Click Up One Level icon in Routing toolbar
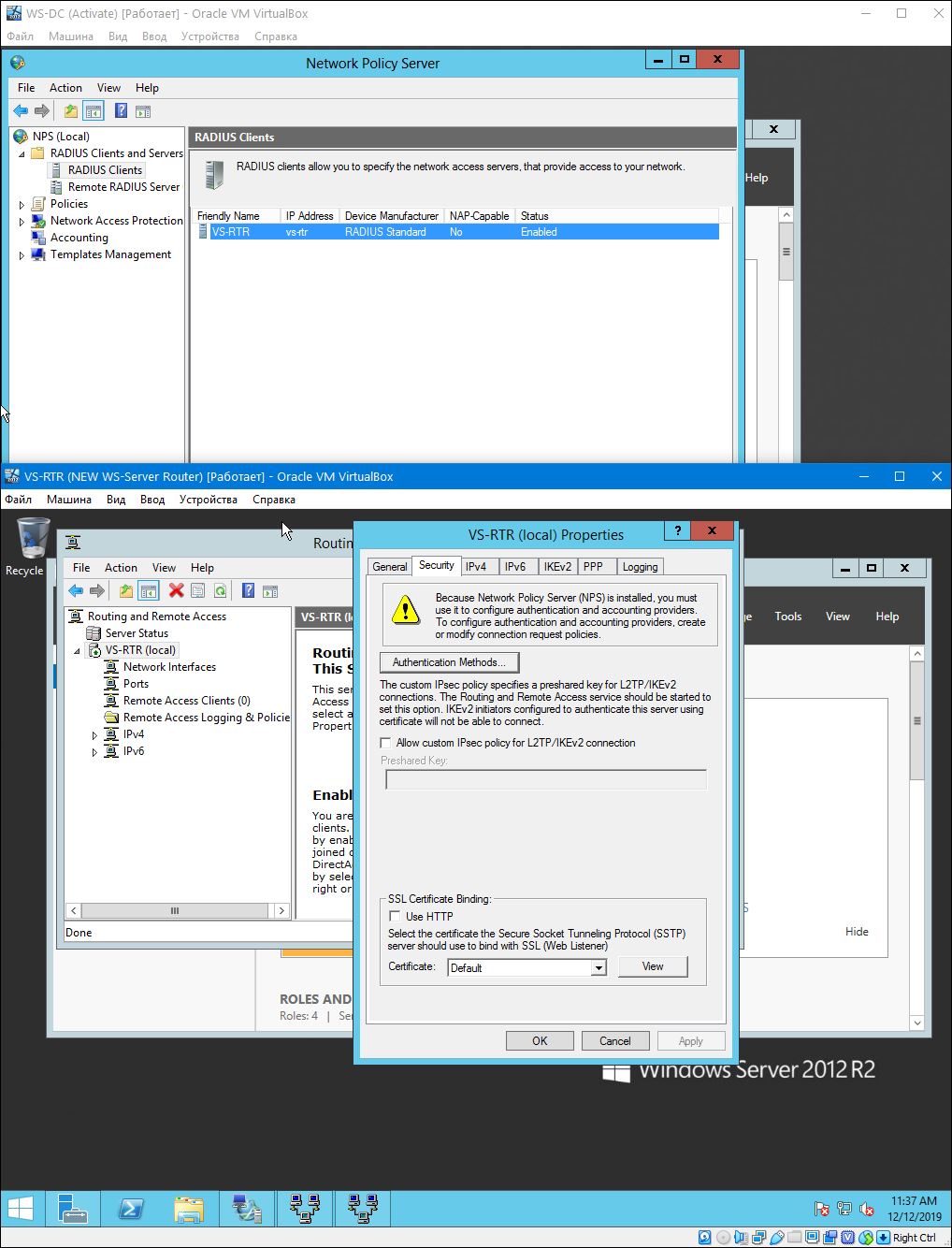 click(x=126, y=590)
